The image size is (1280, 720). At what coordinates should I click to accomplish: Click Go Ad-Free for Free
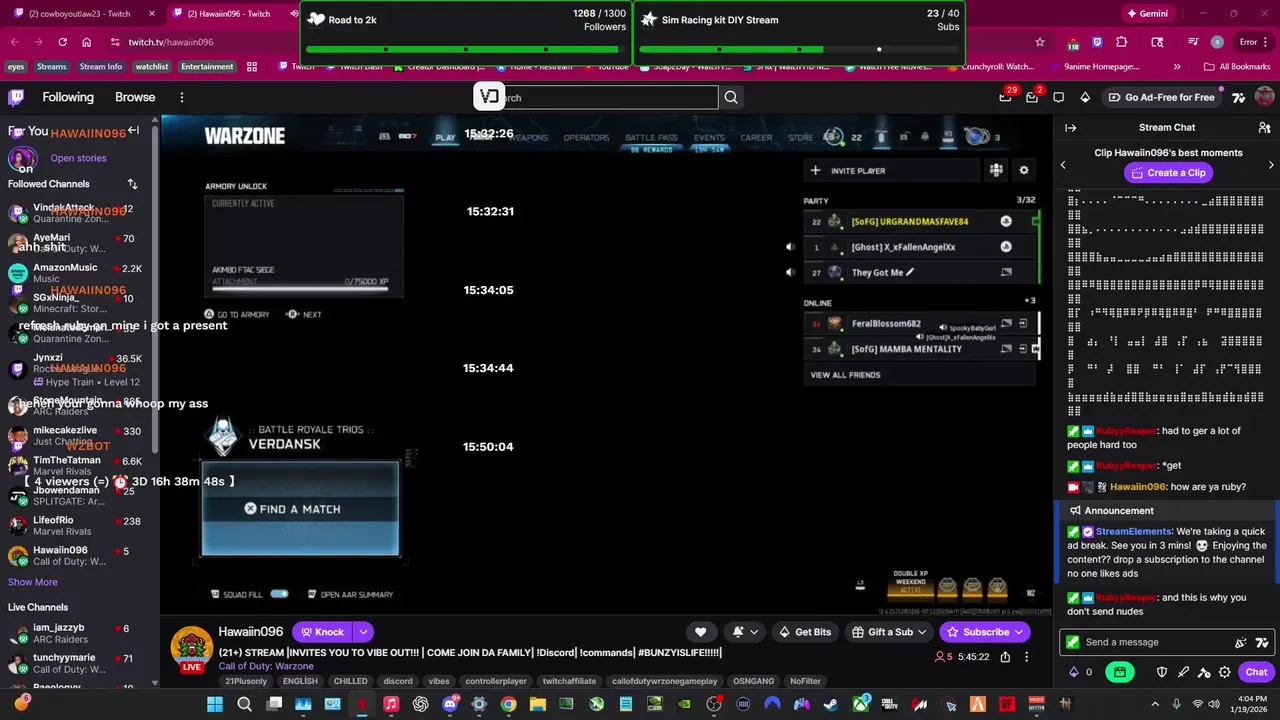(x=1161, y=97)
